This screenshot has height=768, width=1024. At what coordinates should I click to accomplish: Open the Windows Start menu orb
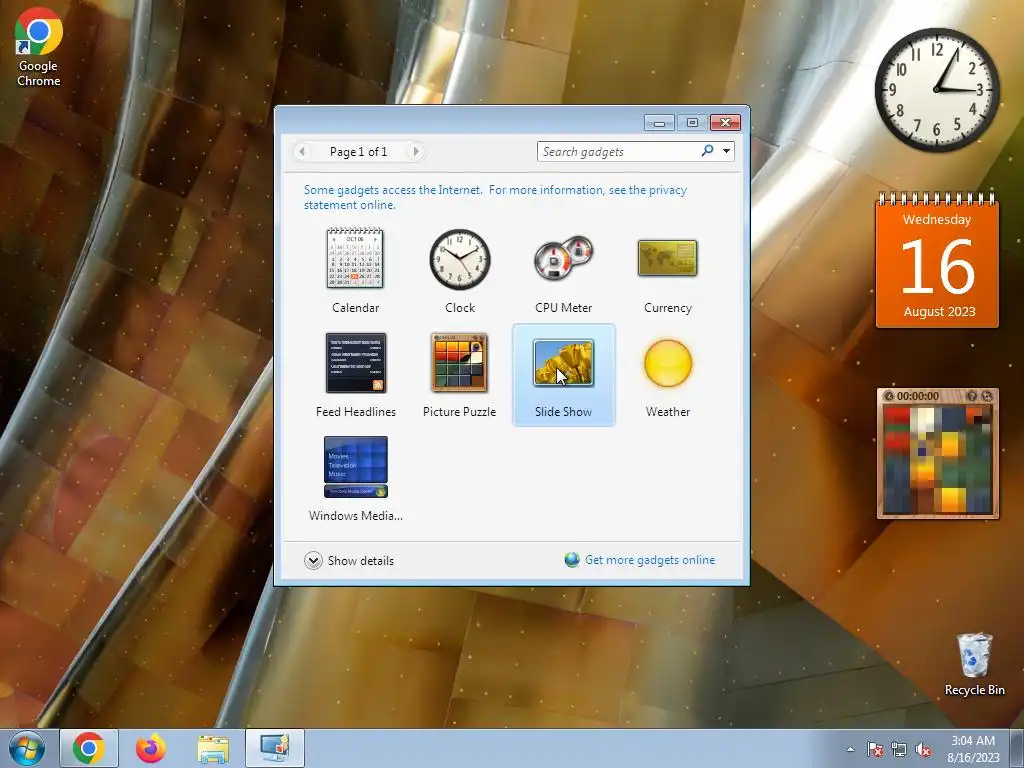click(27, 748)
